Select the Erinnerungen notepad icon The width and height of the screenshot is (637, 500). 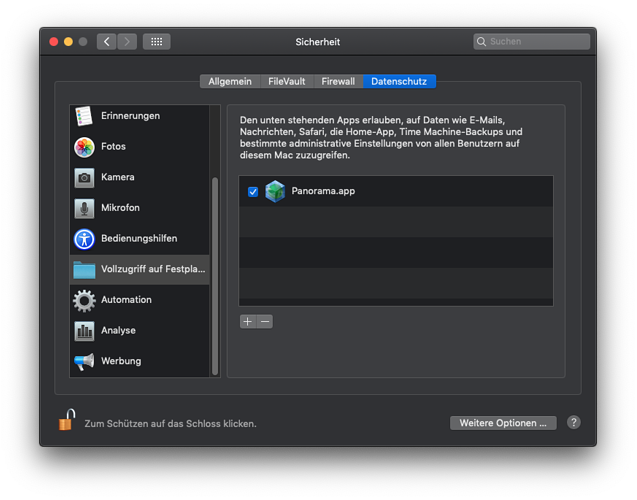[84, 116]
